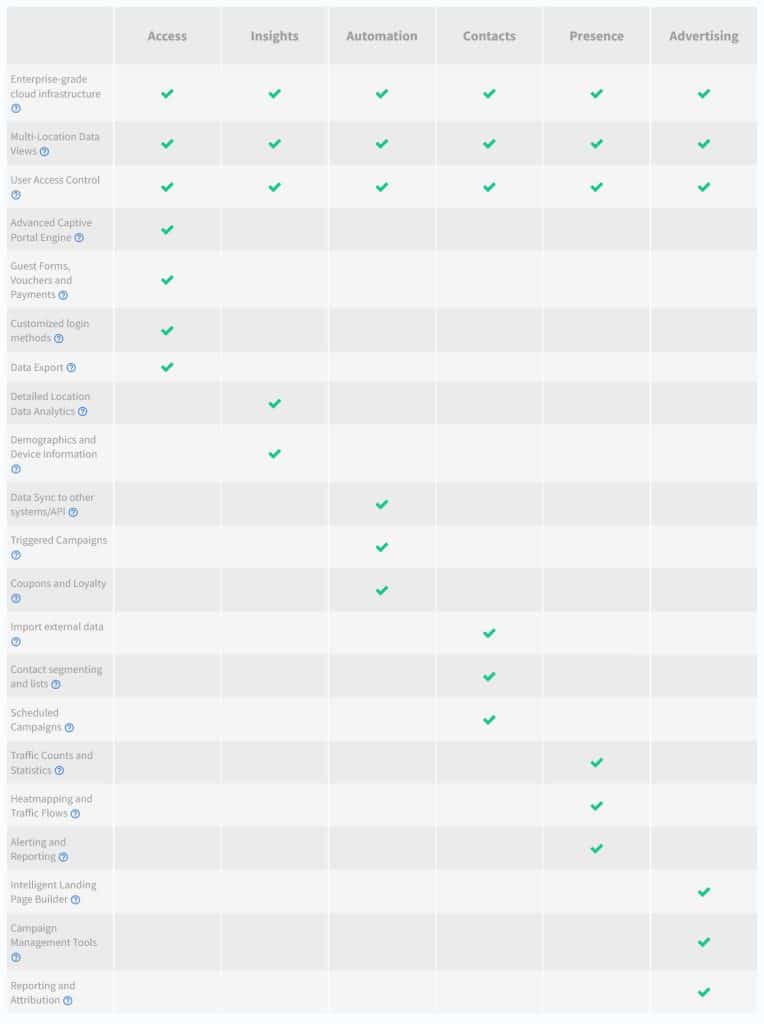Screen dimensions: 764x1024
Task: Show help for Advanced Captive Portal Engine
Action: [x=79, y=238]
